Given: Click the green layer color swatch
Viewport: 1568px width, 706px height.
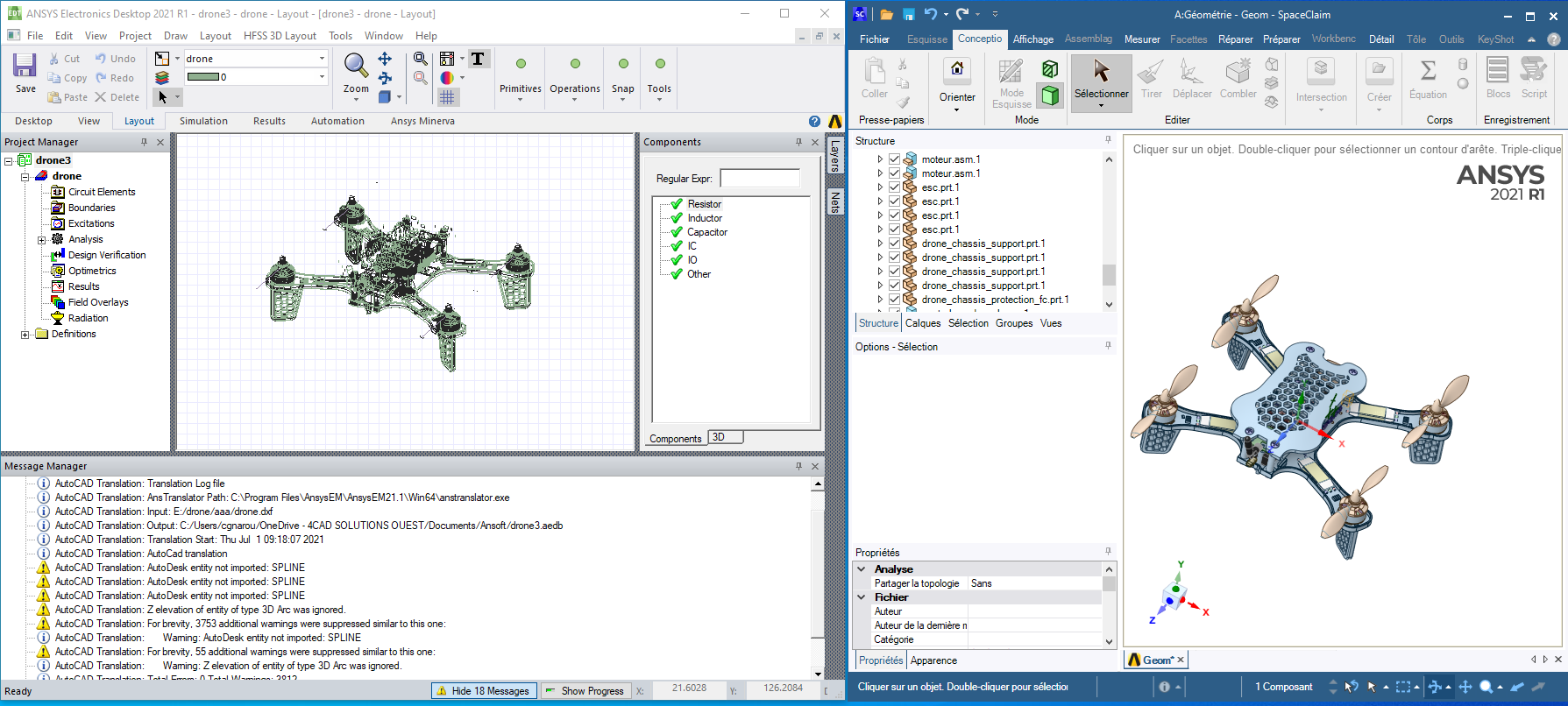Looking at the screenshot, I should [x=202, y=77].
